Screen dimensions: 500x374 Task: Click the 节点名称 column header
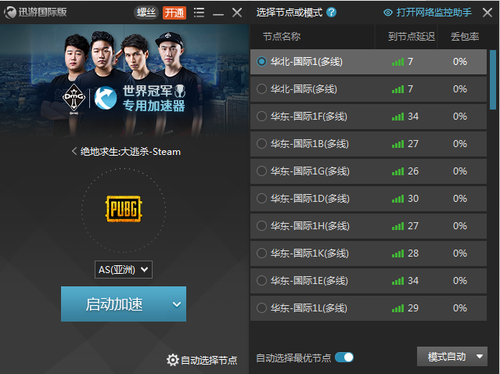[x=282, y=36]
